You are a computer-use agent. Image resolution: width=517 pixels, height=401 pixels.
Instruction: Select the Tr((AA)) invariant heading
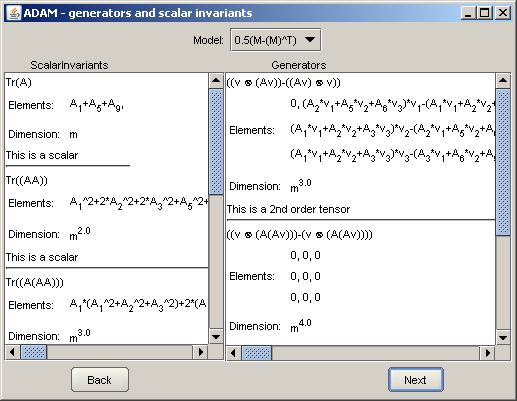(x=27, y=180)
